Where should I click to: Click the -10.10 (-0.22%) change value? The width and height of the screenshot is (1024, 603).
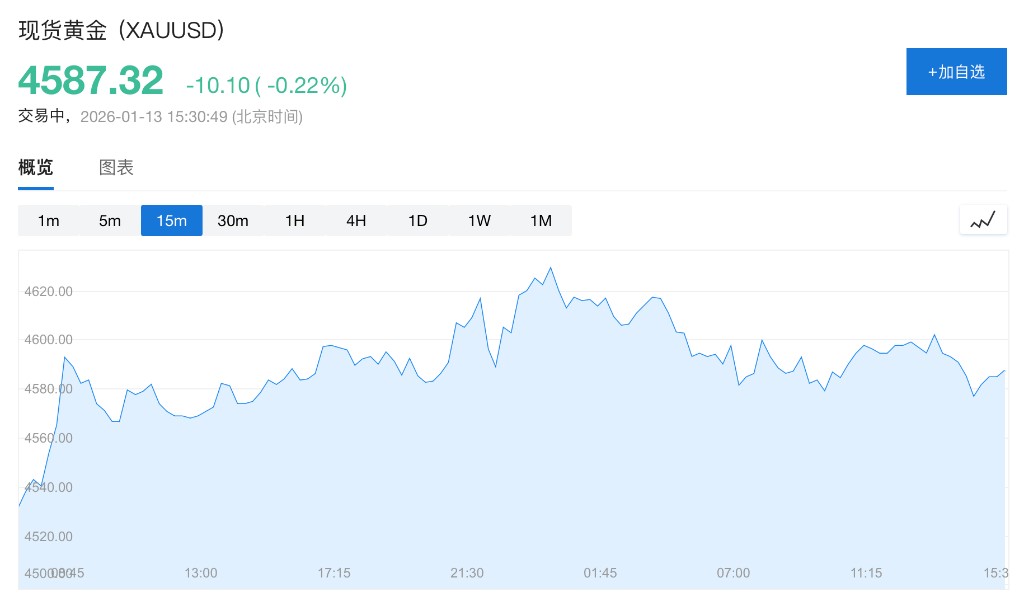266,86
